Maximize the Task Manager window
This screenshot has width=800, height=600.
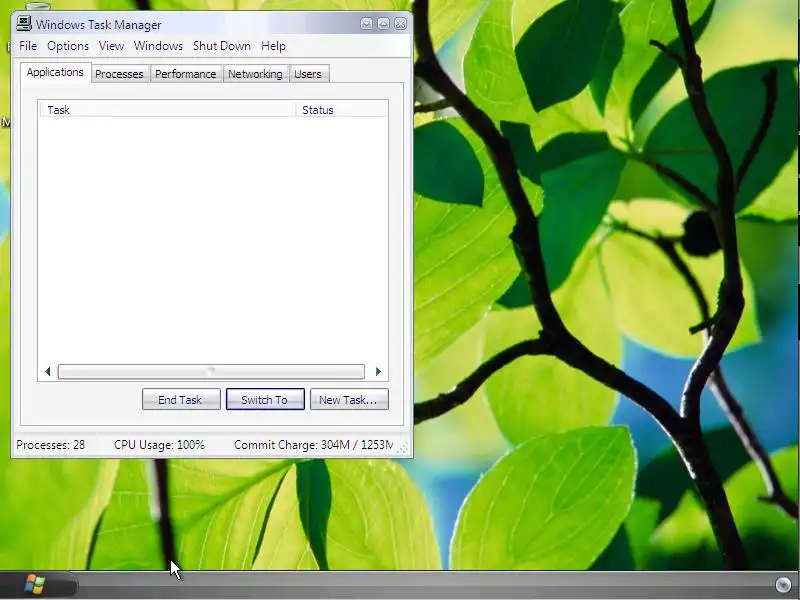pyautogui.click(x=384, y=23)
